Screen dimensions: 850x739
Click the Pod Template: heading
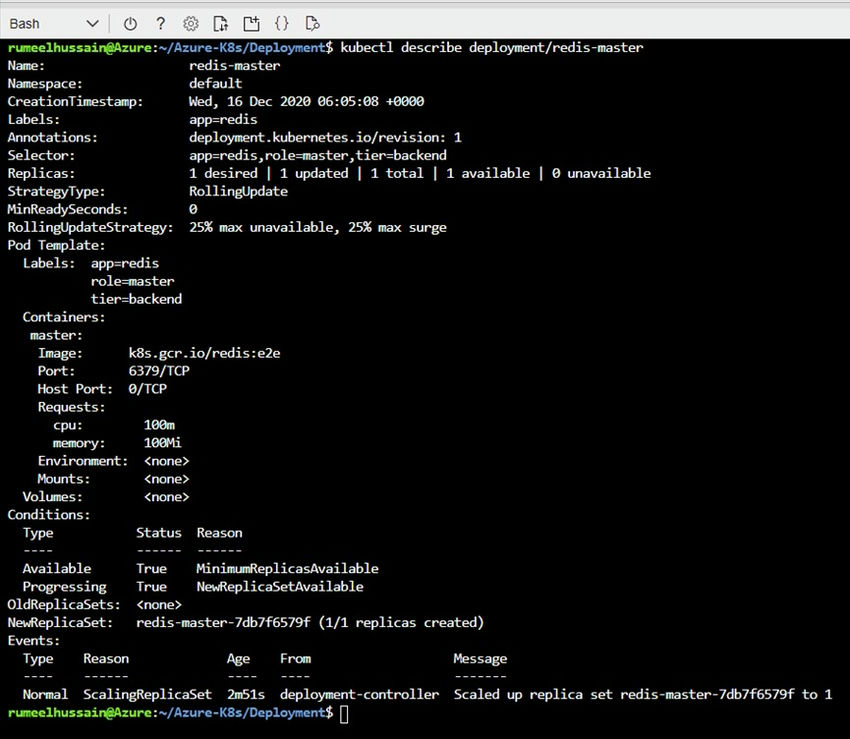(x=56, y=245)
